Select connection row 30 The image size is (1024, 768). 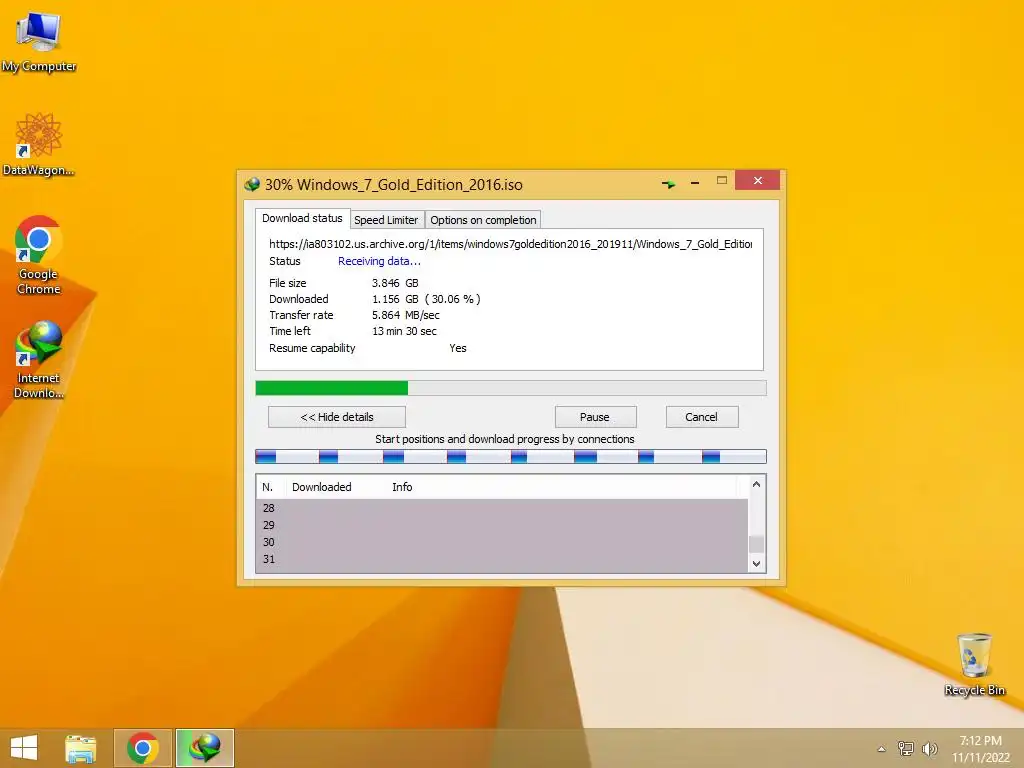(502, 542)
